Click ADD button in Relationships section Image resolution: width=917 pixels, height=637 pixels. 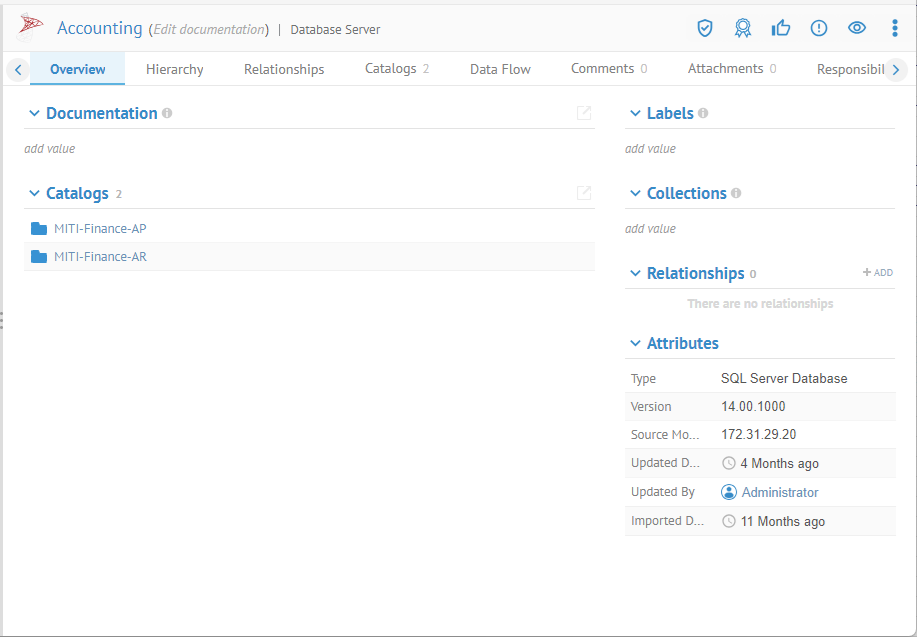click(878, 273)
